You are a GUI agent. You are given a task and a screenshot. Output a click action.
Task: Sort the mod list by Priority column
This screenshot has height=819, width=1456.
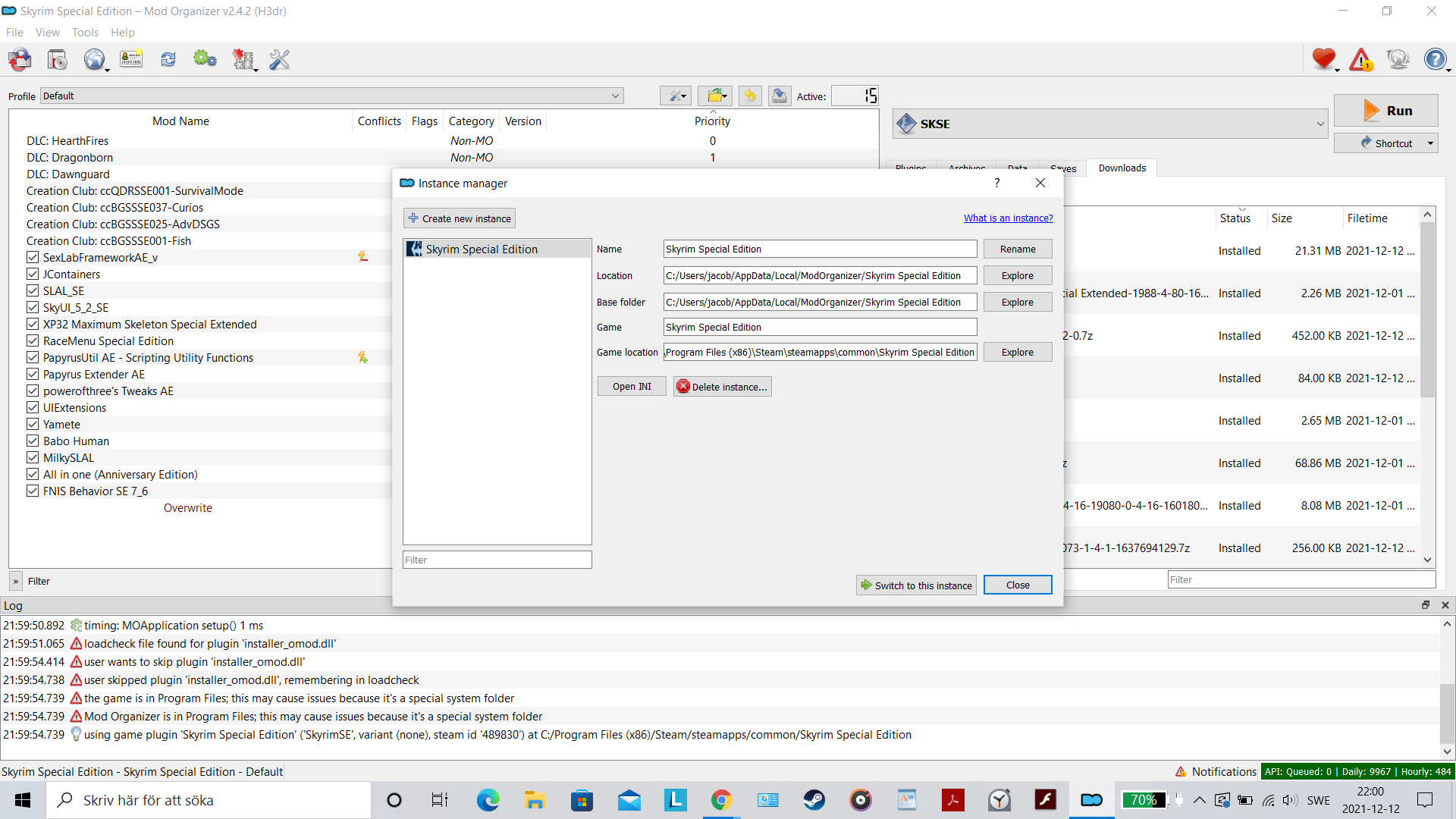712,121
